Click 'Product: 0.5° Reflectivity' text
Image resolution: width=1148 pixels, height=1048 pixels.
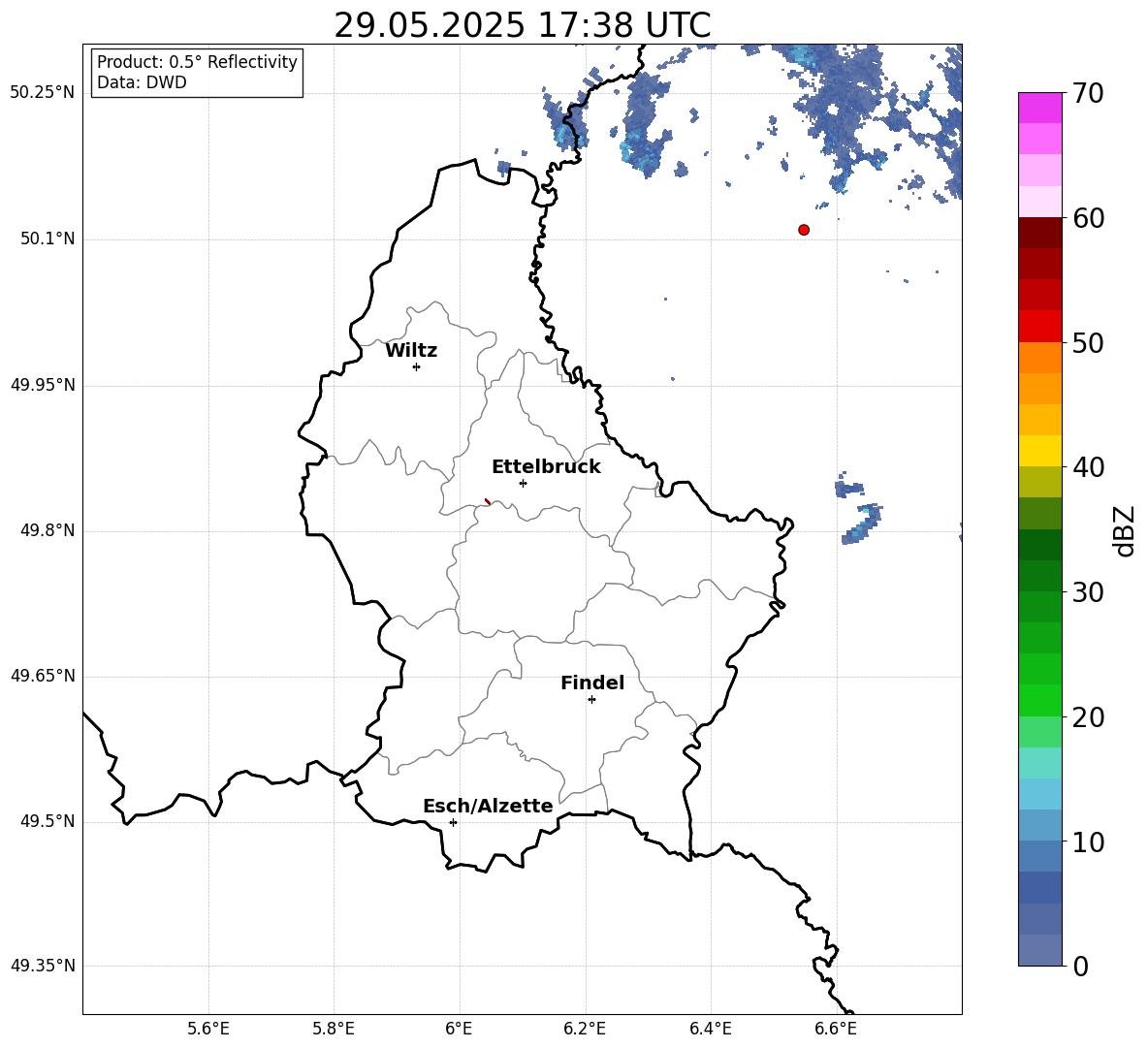point(197,61)
